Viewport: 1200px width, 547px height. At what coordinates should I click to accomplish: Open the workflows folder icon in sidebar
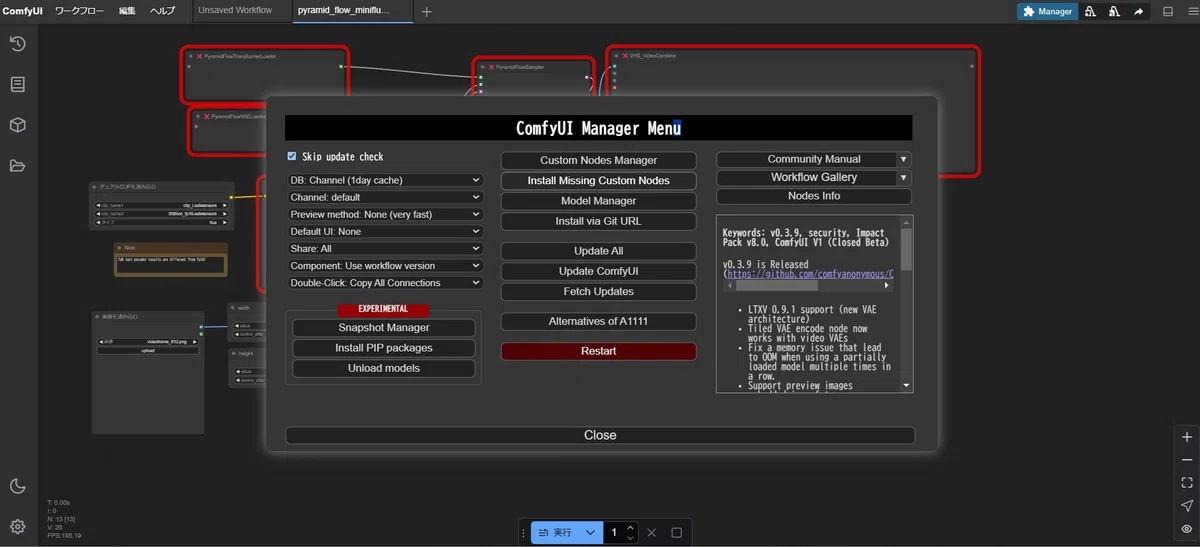click(17, 166)
